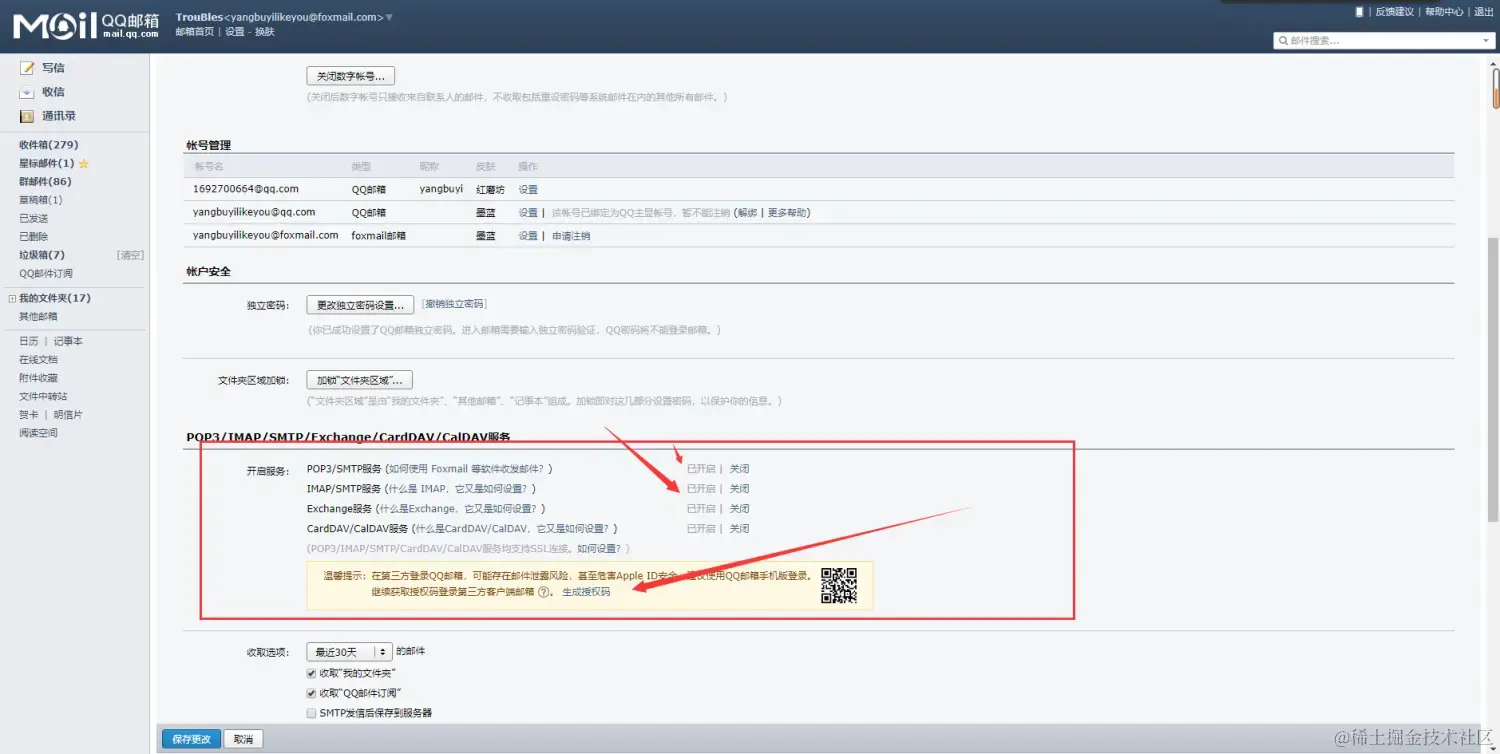The image size is (1500, 754).
Task: Click 关闭 for POP3/SMTP服务
Action: 739,469
